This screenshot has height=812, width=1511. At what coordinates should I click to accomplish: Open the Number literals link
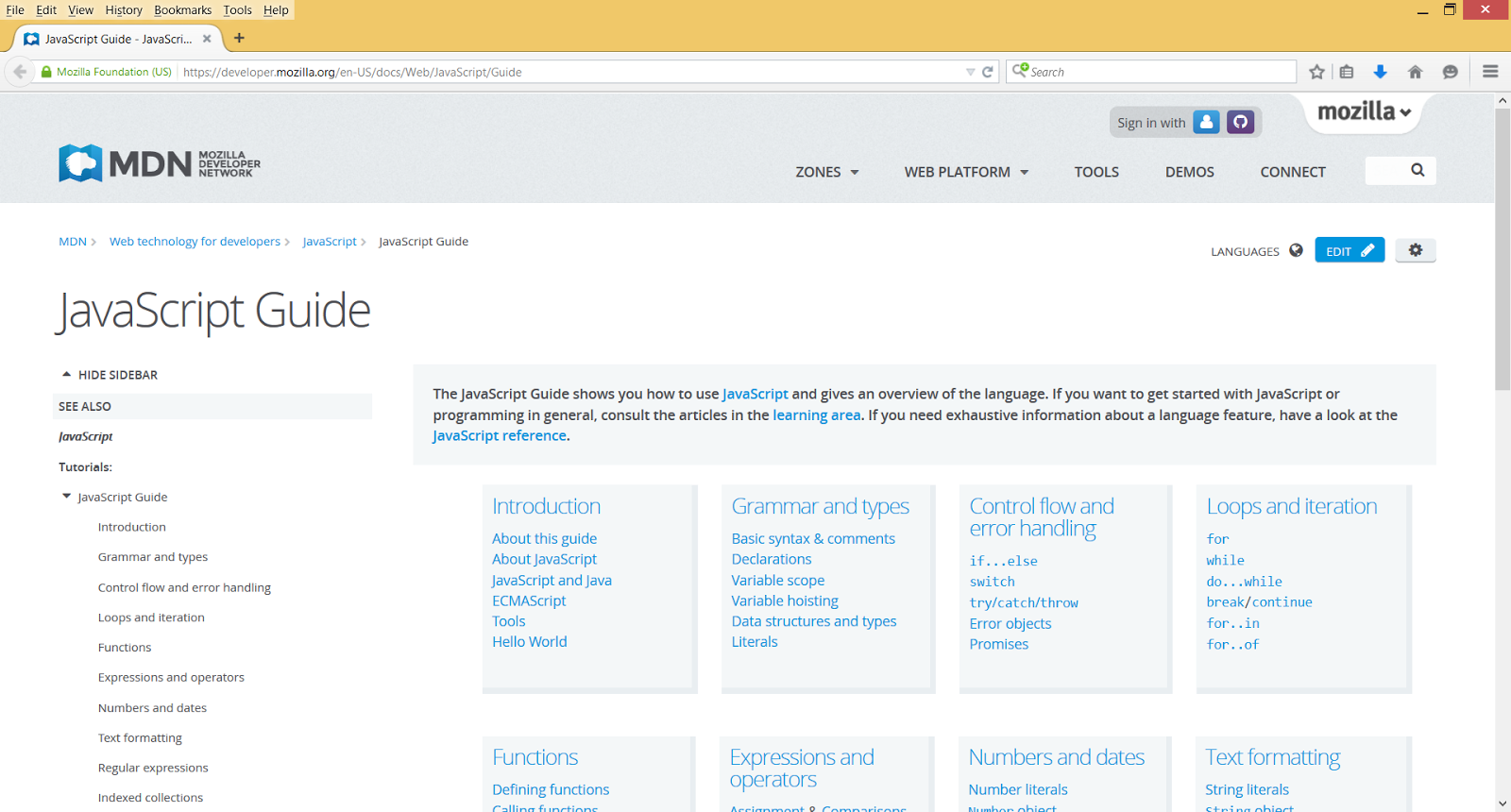1018,789
